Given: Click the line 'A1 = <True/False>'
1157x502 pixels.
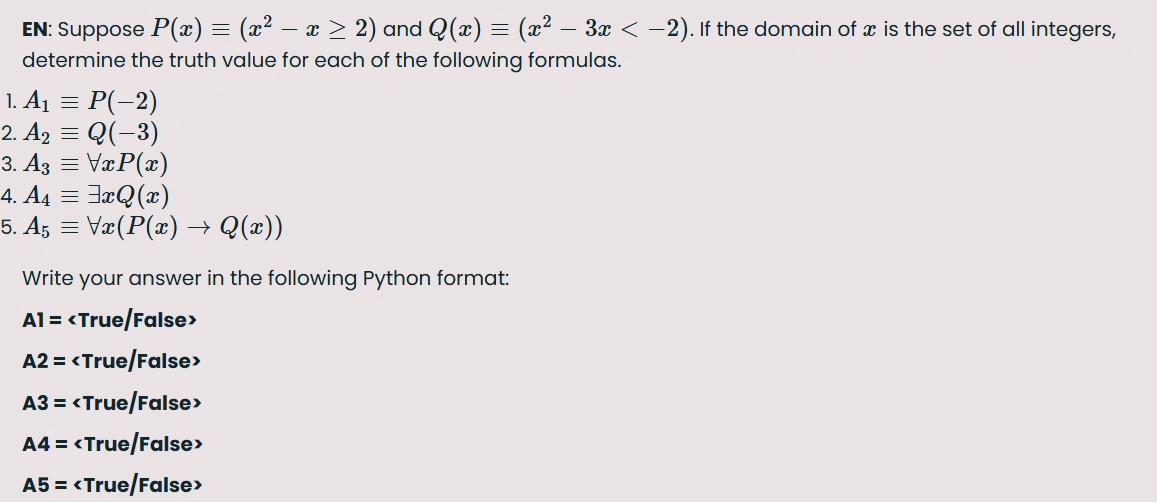Looking at the screenshot, I should pos(110,320).
